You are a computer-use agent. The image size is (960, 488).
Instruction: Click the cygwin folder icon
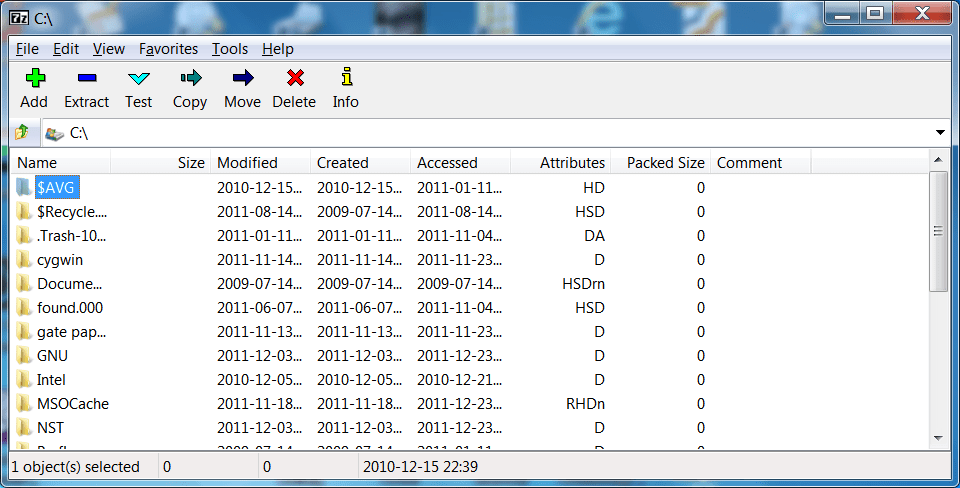tap(24, 259)
